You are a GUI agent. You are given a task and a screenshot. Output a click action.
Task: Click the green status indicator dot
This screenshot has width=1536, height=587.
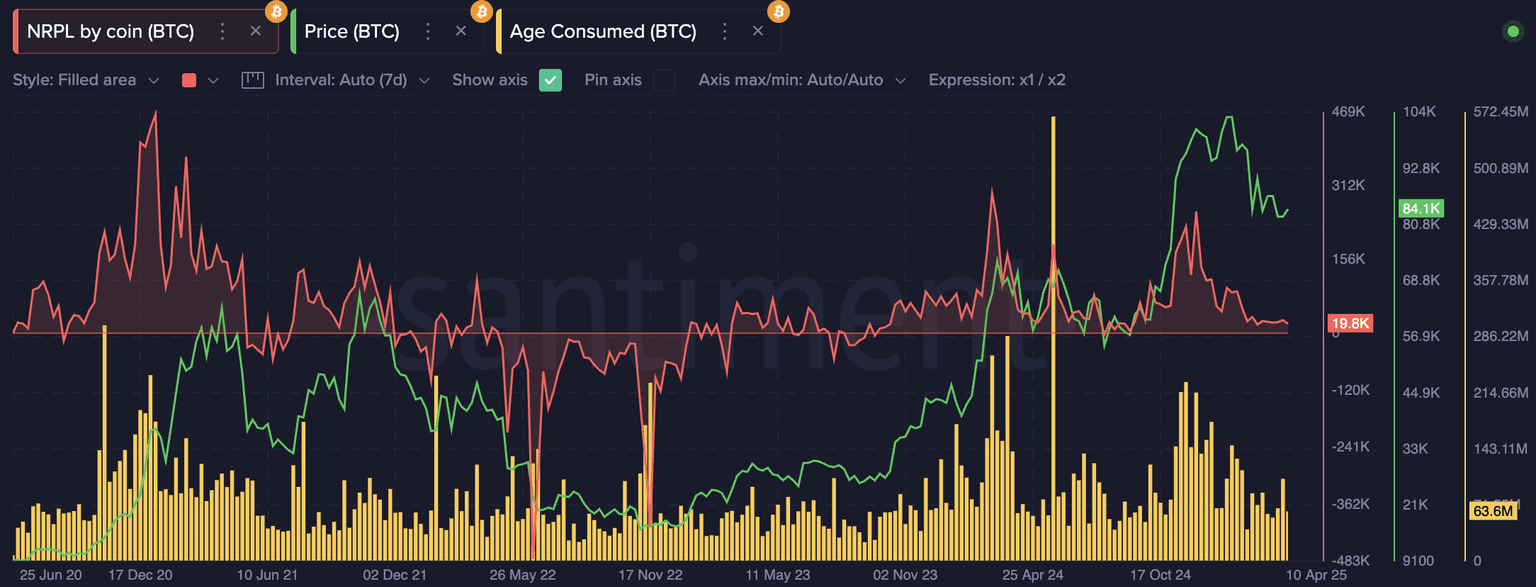click(x=1512, y=31)
